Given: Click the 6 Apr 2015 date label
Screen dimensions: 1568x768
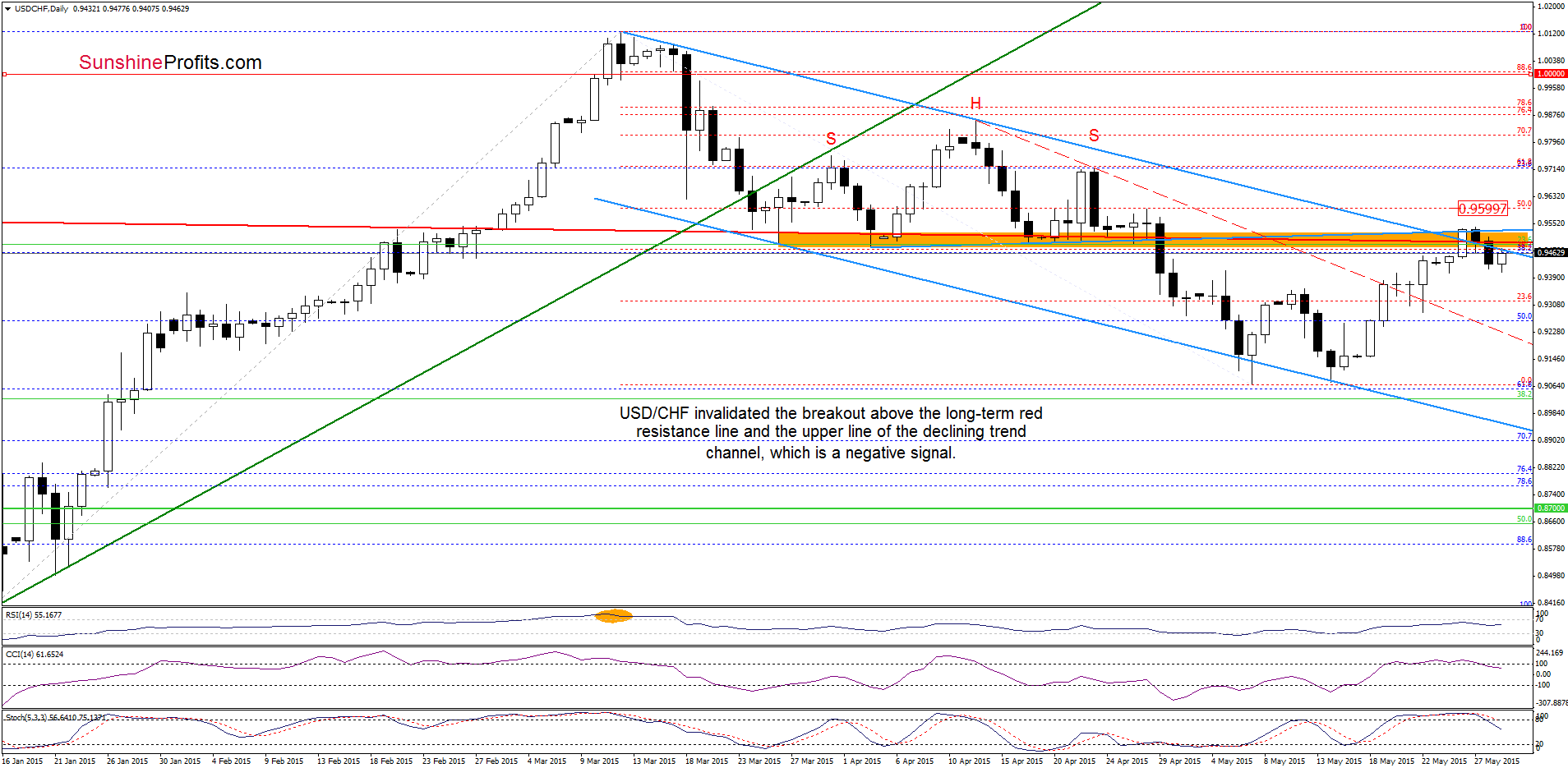Looking at the screenshot, I should (915, 761).
